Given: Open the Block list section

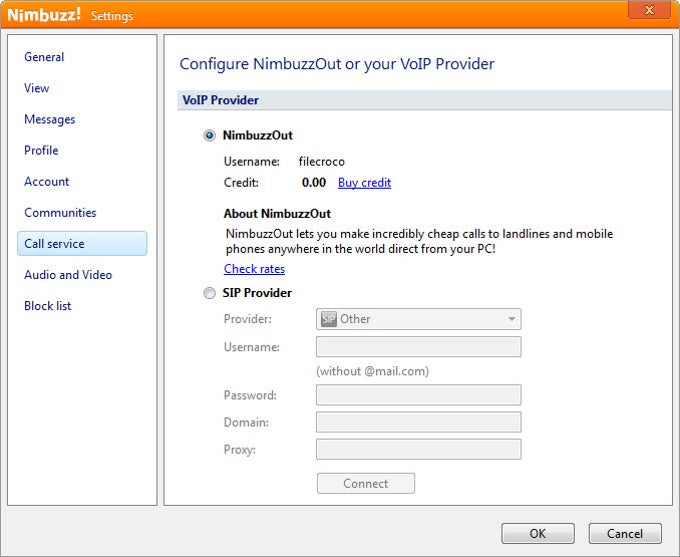Looking at the screenshot, I should tap(48, 305).
